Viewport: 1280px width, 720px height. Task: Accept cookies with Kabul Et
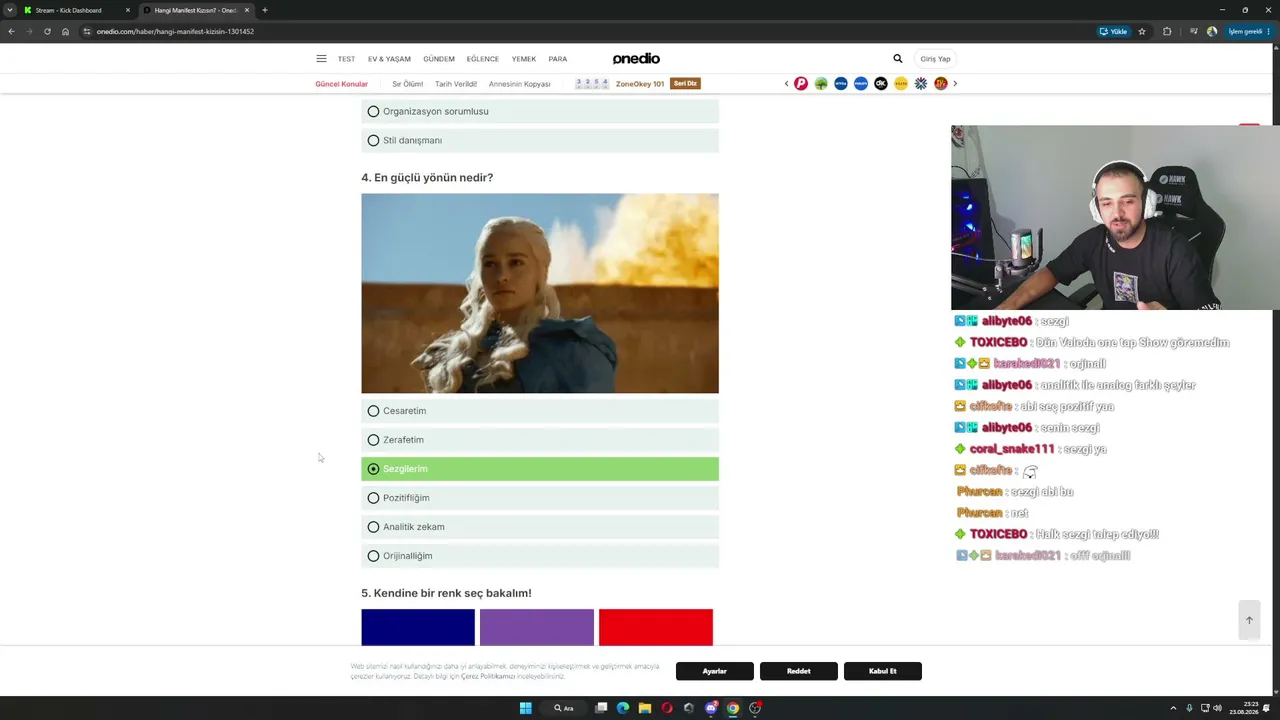pos(883,671)
